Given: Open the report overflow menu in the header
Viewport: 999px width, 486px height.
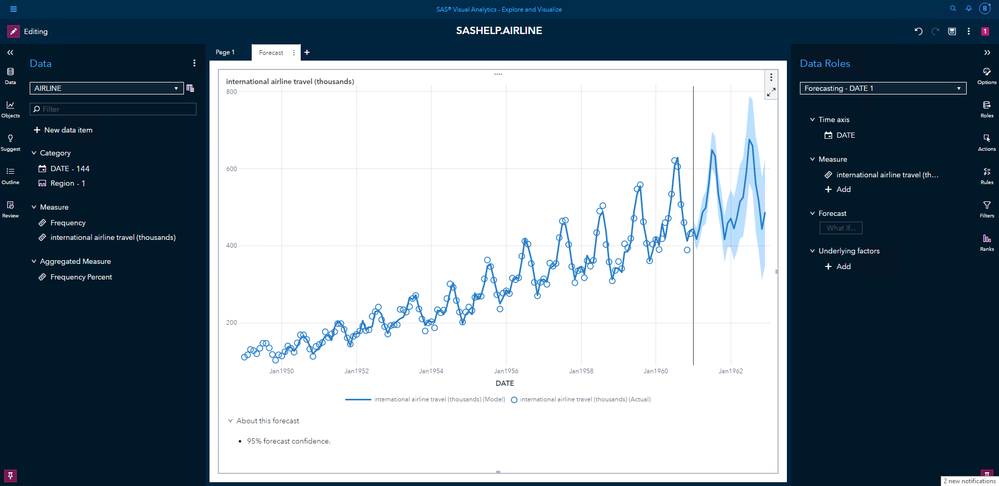Looking at the screenshot, I should pyautogui.click(x=968, y=31).
